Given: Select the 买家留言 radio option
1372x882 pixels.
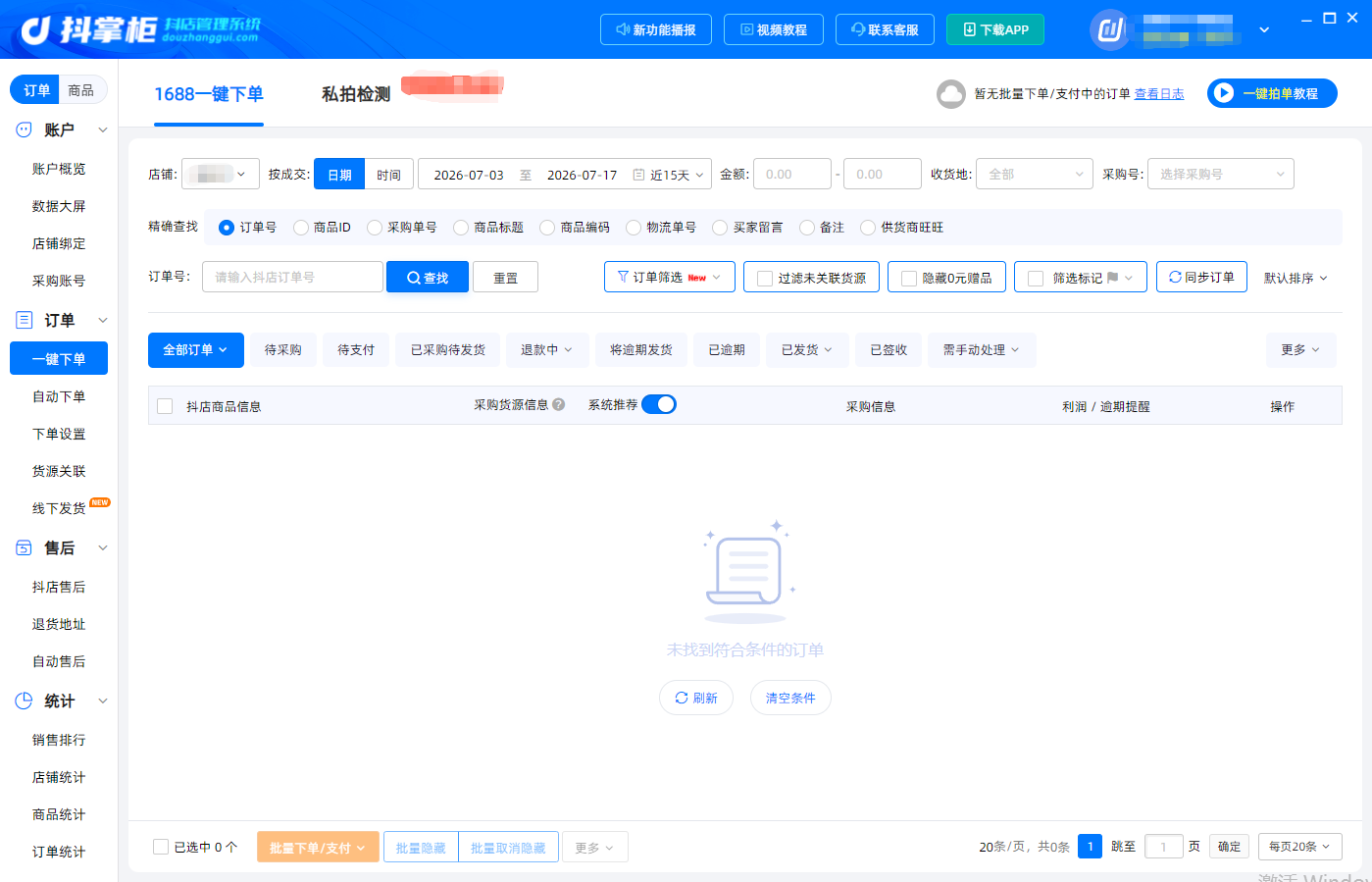Looking at the screenshot, I should coord(720,228).
